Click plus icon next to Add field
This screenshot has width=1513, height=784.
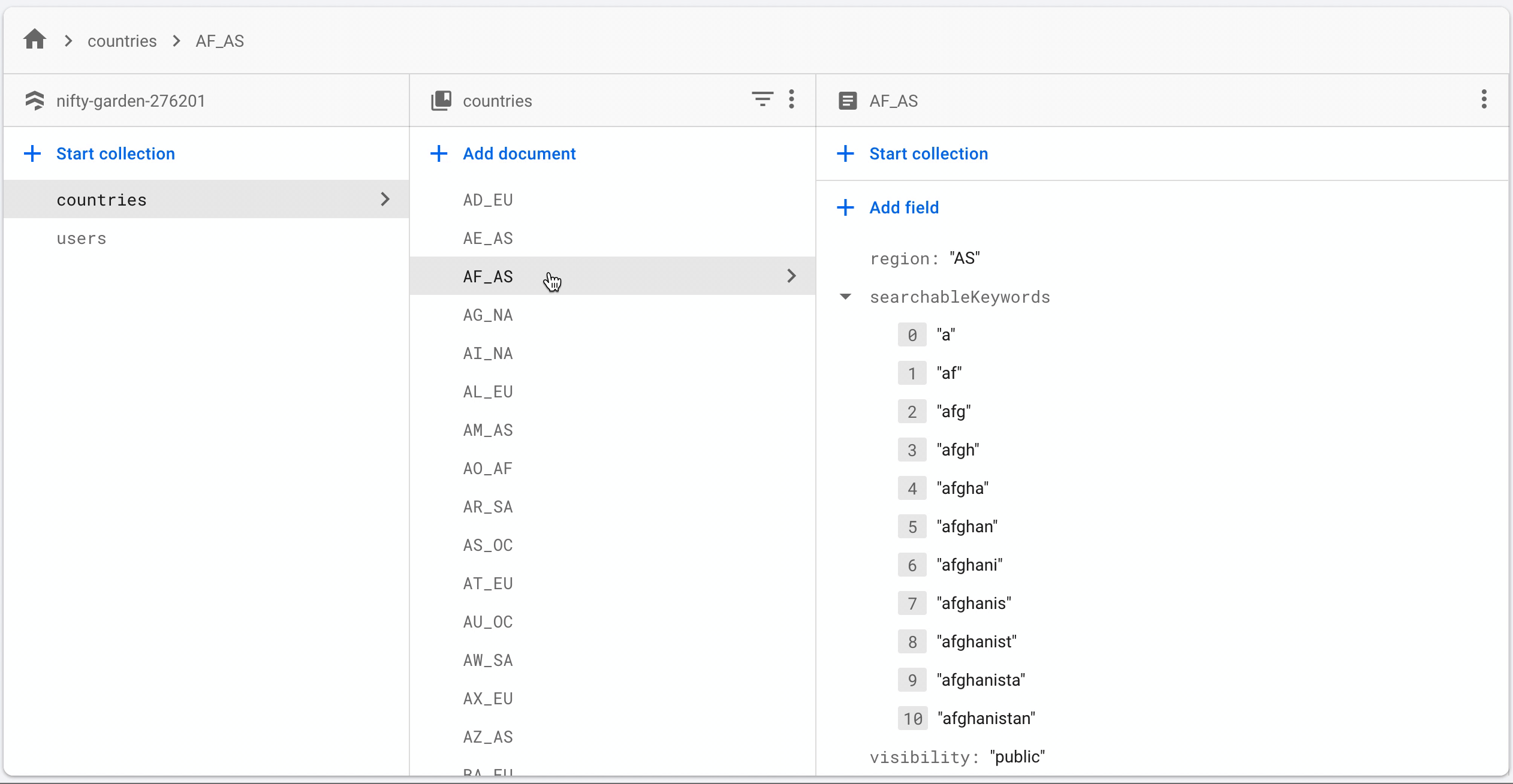coord(845,207)
